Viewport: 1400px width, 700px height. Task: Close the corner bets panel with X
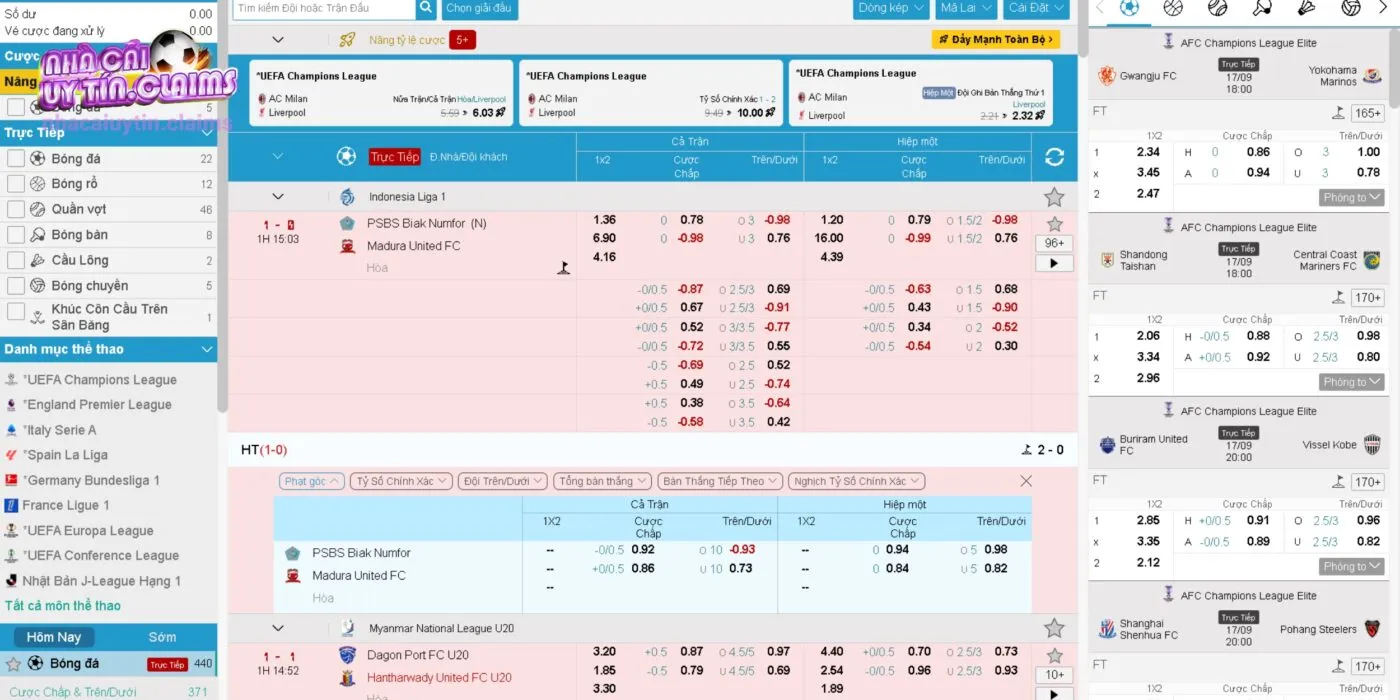click(x=1026, y=481)
